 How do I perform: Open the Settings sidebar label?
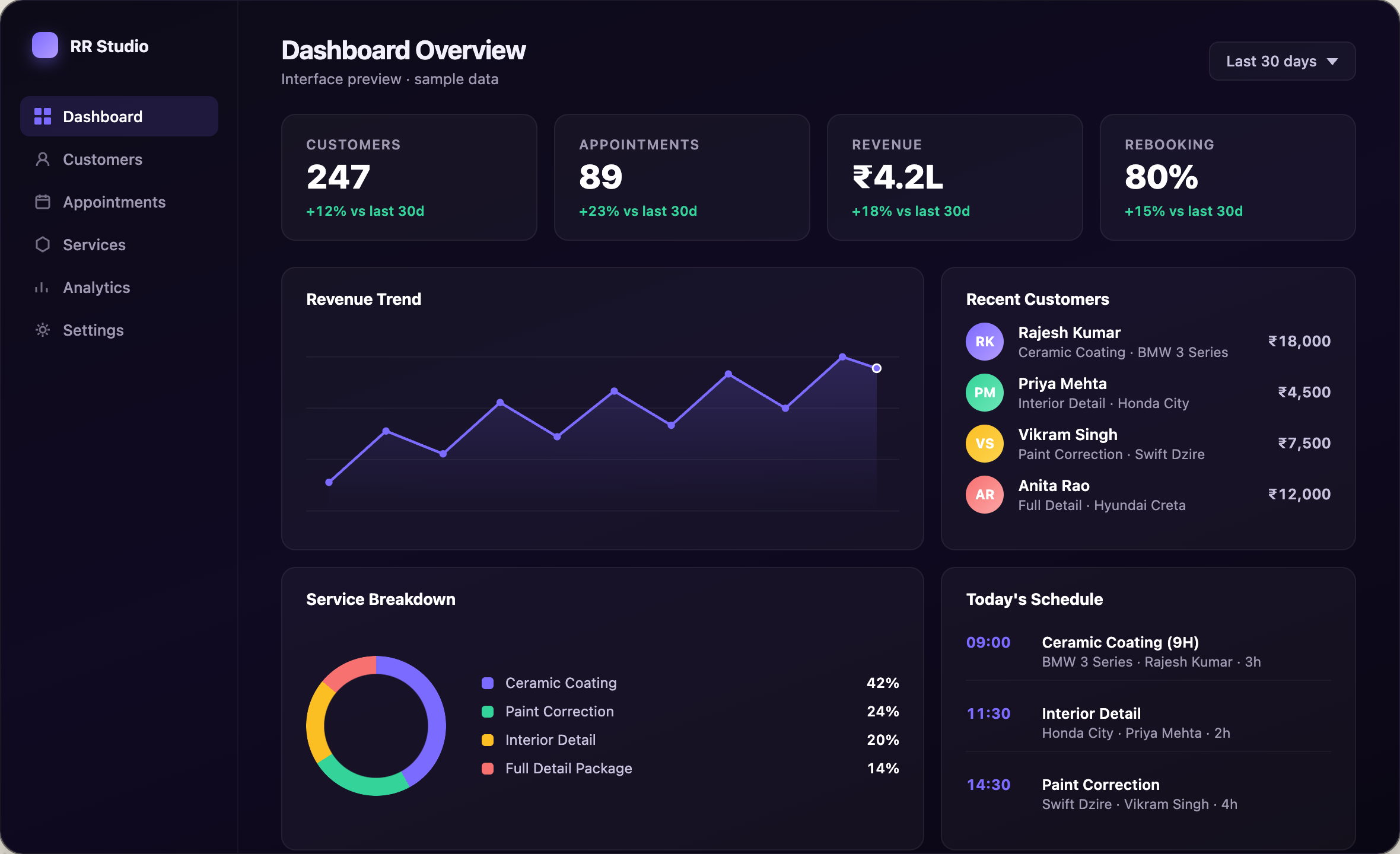(x=94, y=330)
